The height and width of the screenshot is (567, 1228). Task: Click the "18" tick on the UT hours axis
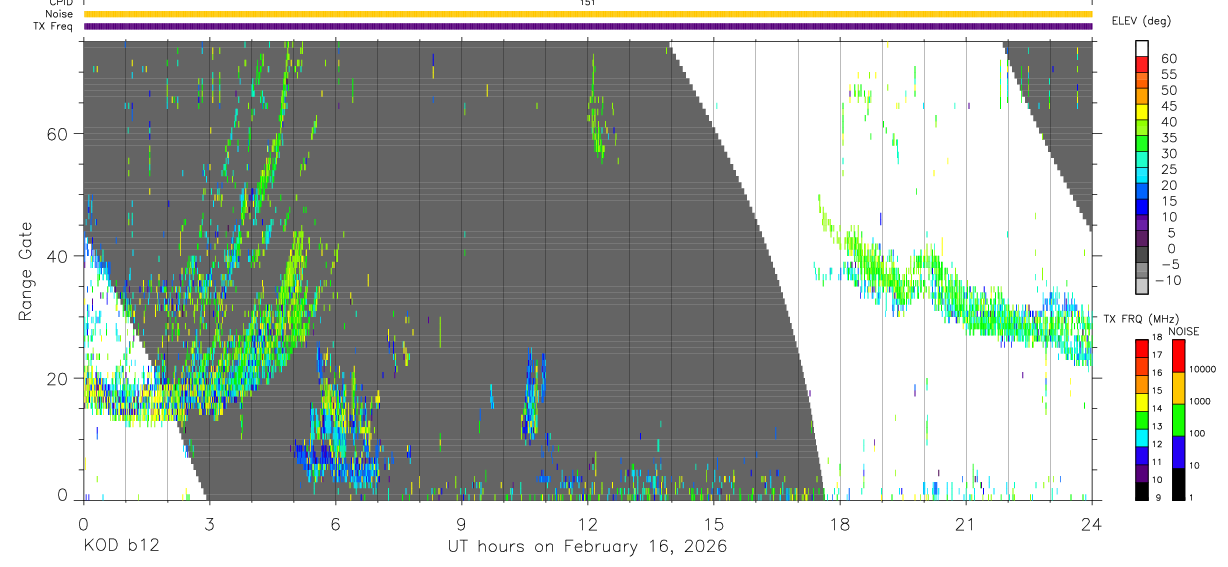(x=840, y=525)
